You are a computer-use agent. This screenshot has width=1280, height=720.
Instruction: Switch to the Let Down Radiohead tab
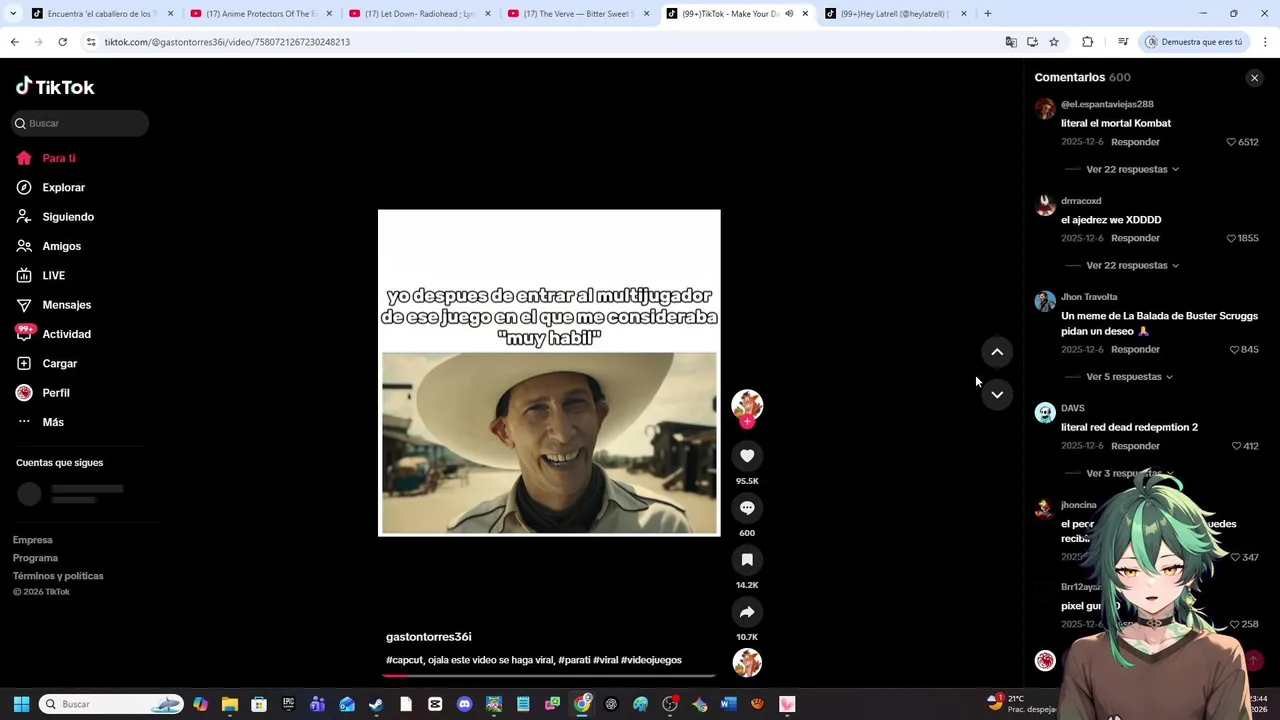pos(418,14)
